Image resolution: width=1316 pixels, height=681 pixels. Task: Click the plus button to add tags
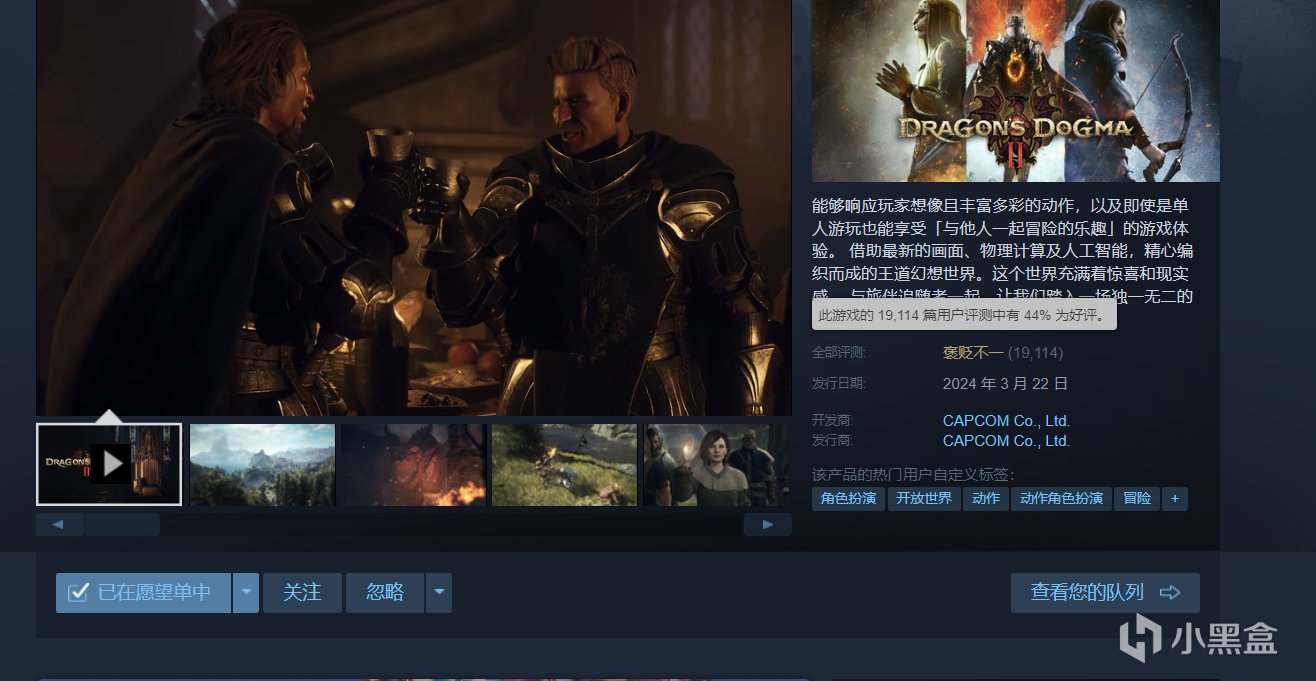pos(1175,498)
